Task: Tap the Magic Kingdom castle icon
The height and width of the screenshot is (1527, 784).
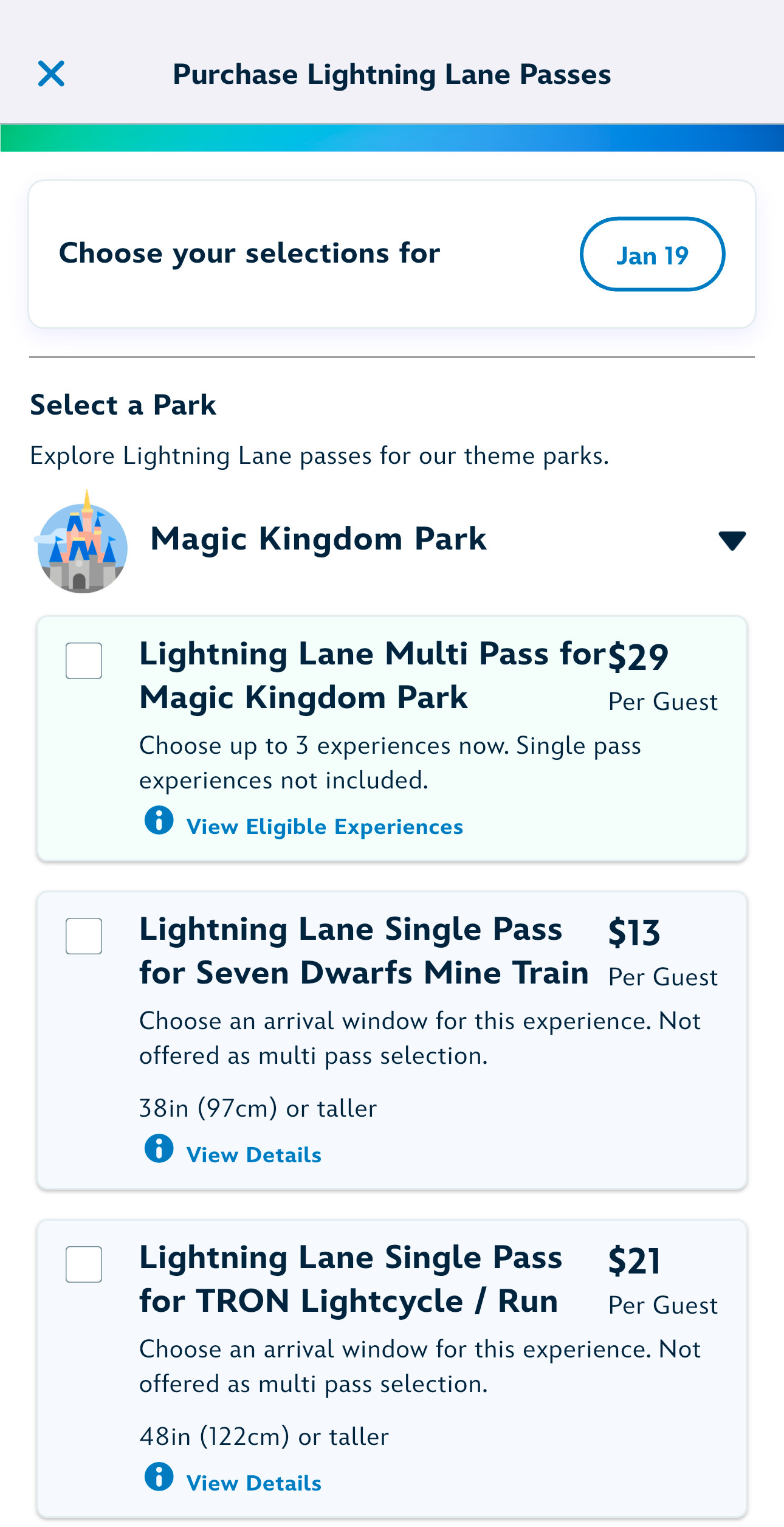Action: 83,542
